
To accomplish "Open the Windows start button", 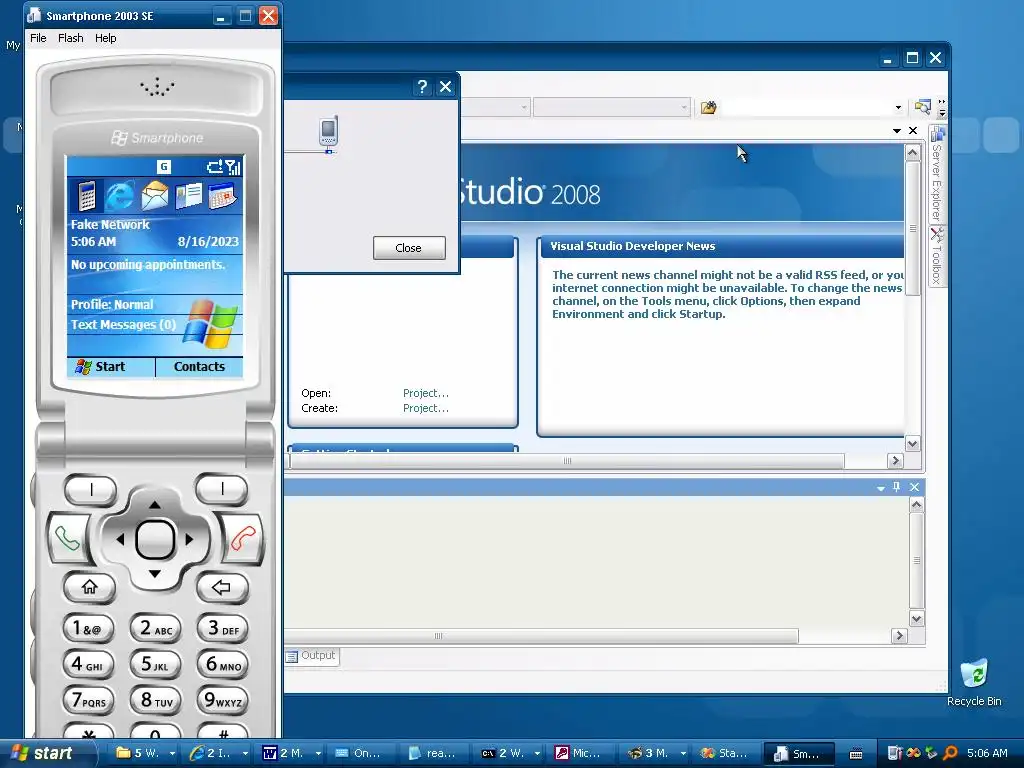I will (43, 753).
